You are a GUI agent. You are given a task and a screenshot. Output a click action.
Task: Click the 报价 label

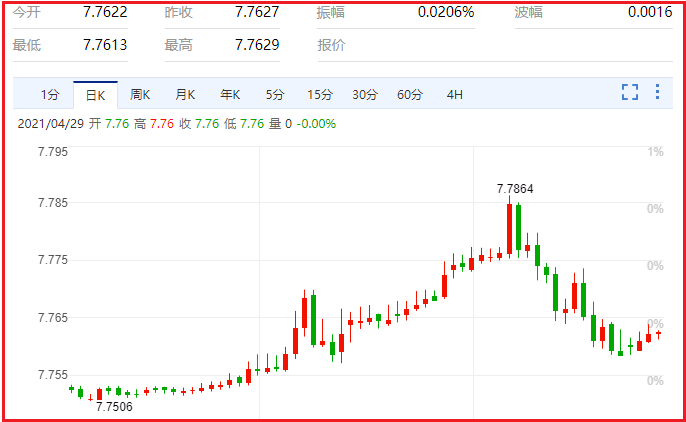click(x=331, y=45)
